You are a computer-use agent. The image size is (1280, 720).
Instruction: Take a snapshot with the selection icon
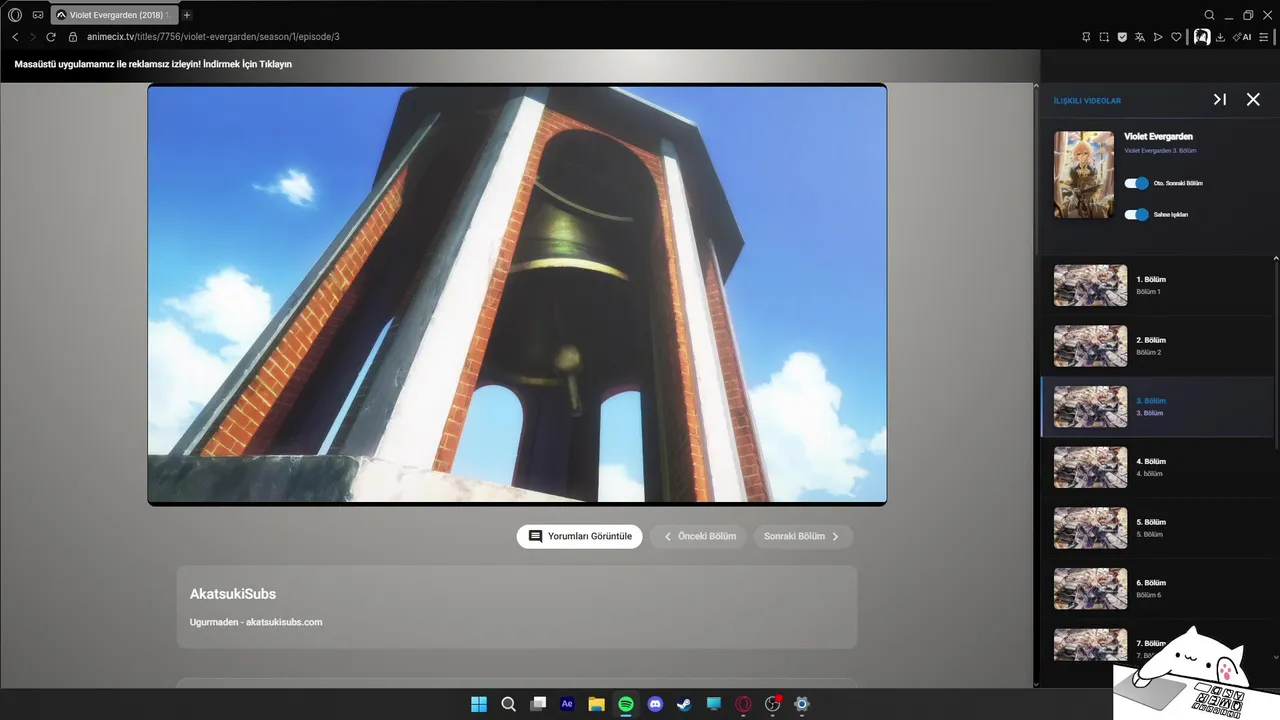[x=1104, y=37]
